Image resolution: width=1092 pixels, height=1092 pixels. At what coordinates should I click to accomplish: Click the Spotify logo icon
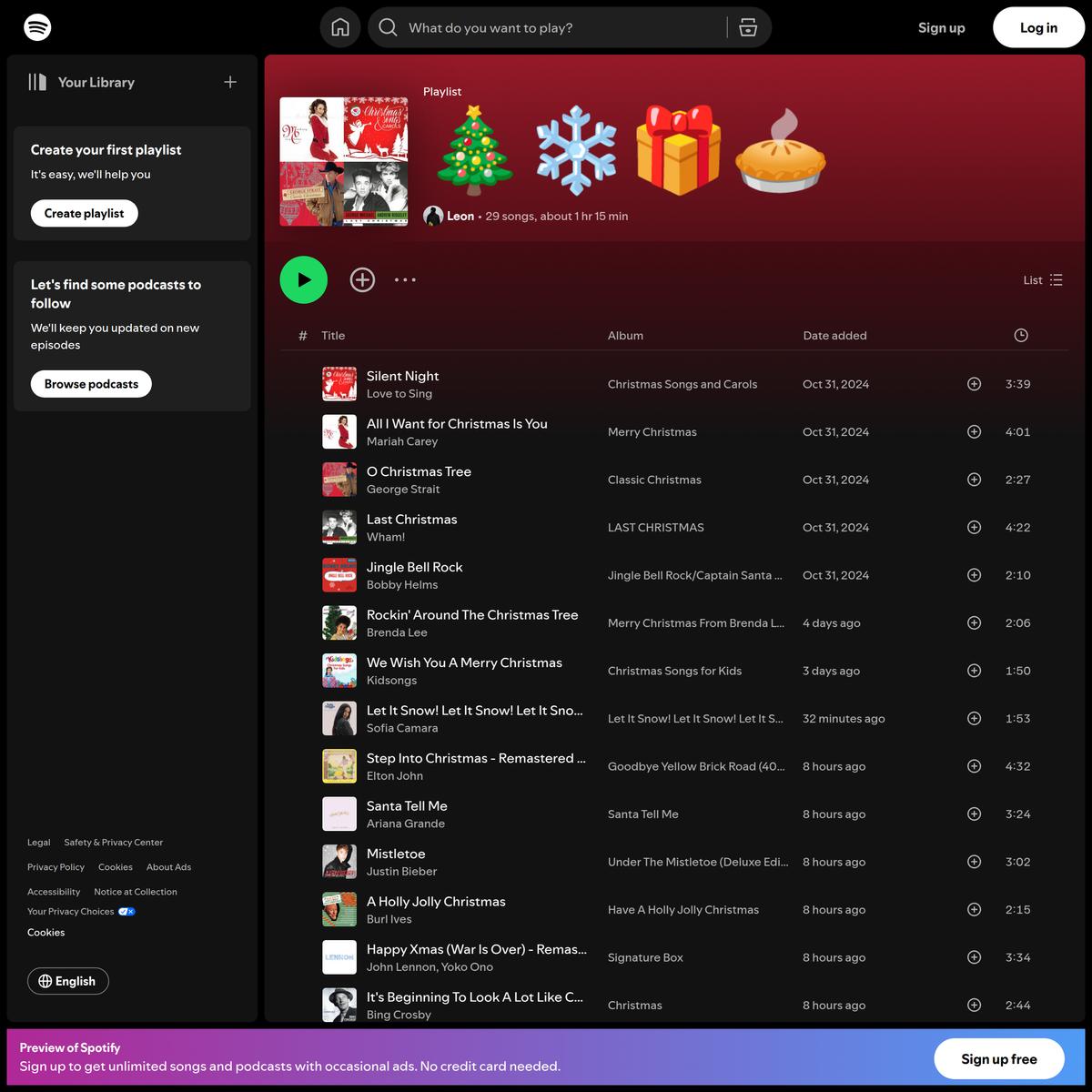click(x=37, y=27)
